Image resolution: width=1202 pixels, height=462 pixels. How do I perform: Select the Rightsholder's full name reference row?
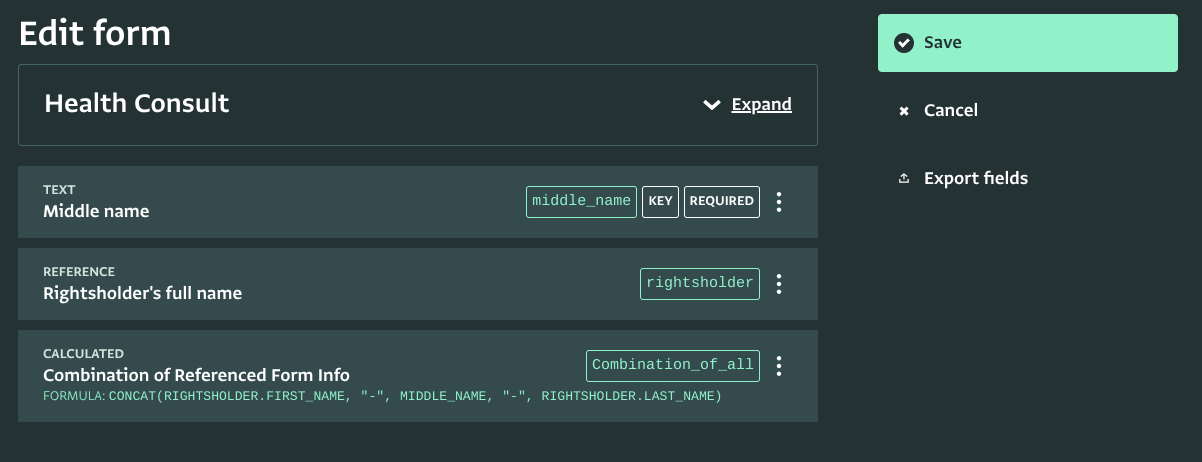click(x=418, y=284)
